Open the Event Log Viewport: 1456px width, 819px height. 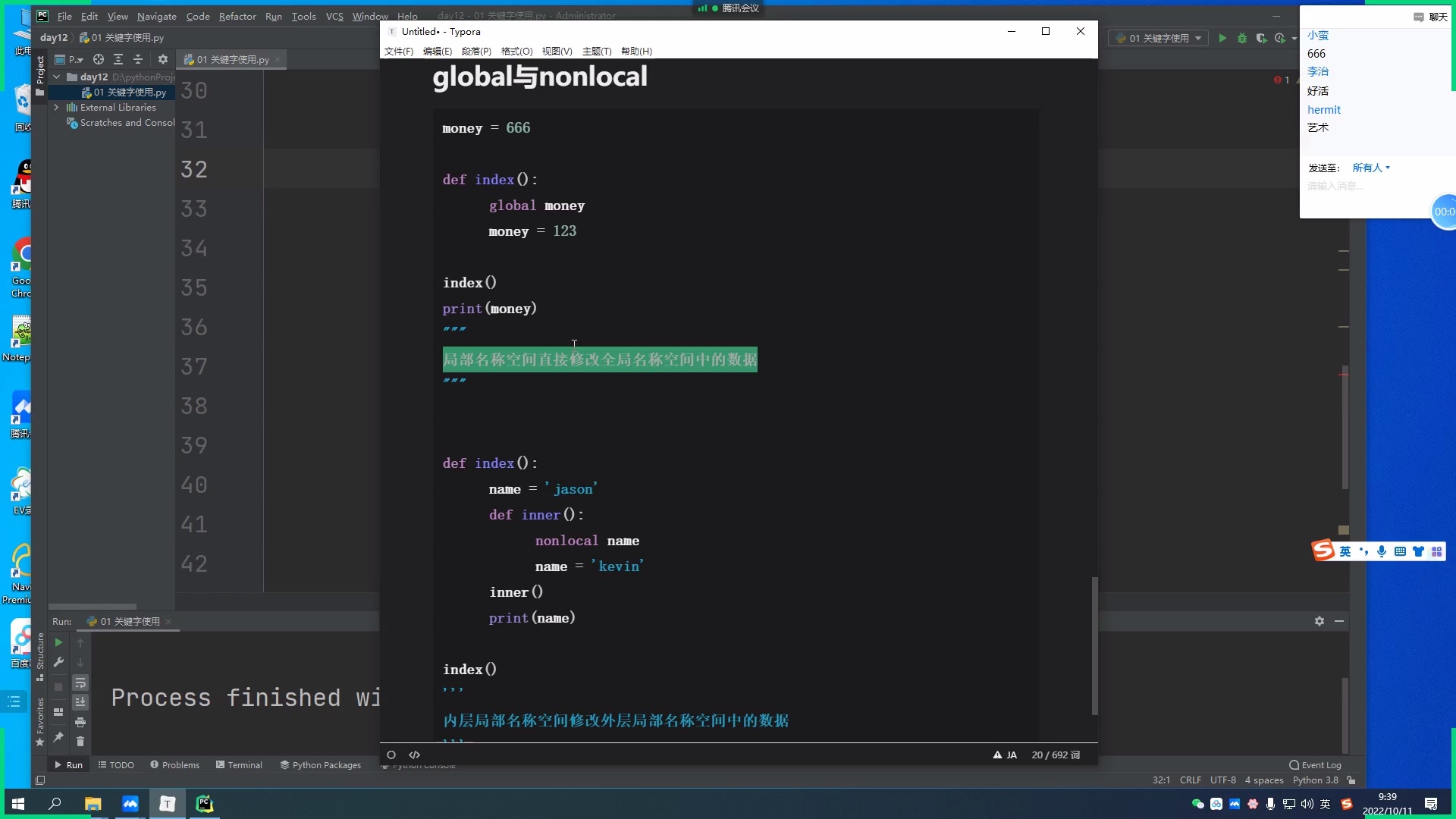pos(1316,765)
